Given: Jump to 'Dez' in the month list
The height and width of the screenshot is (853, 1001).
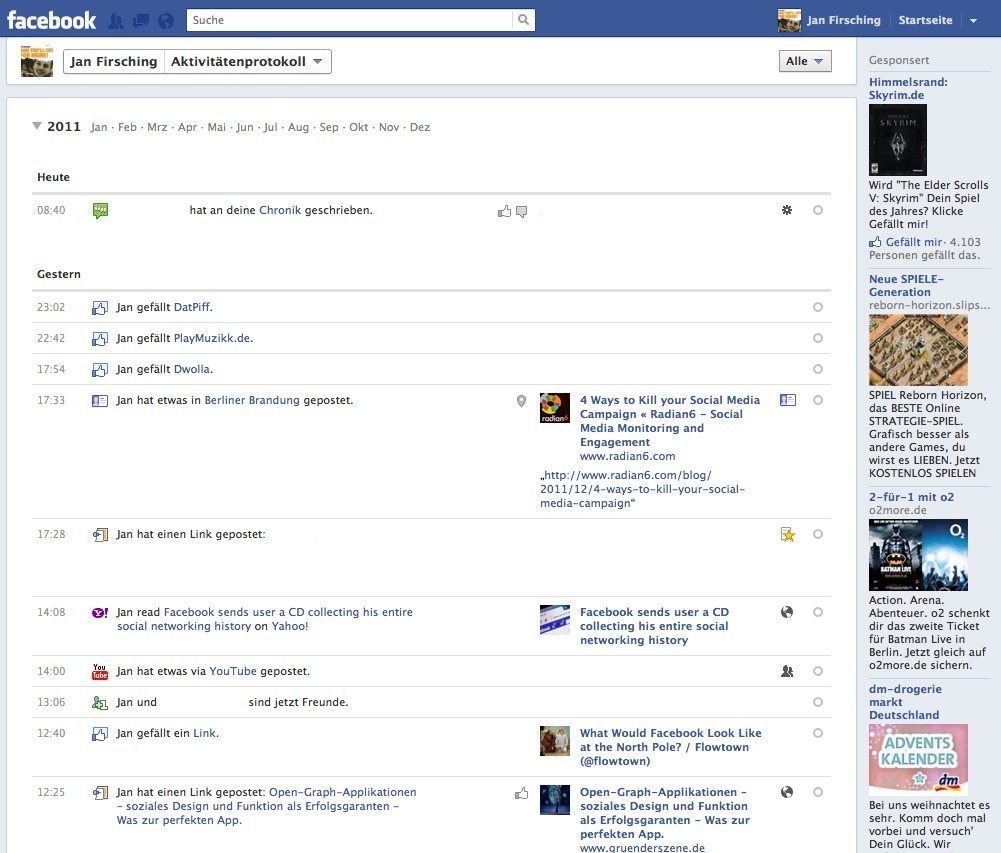Looking at the screenshot, I should [x=420, y=127].
